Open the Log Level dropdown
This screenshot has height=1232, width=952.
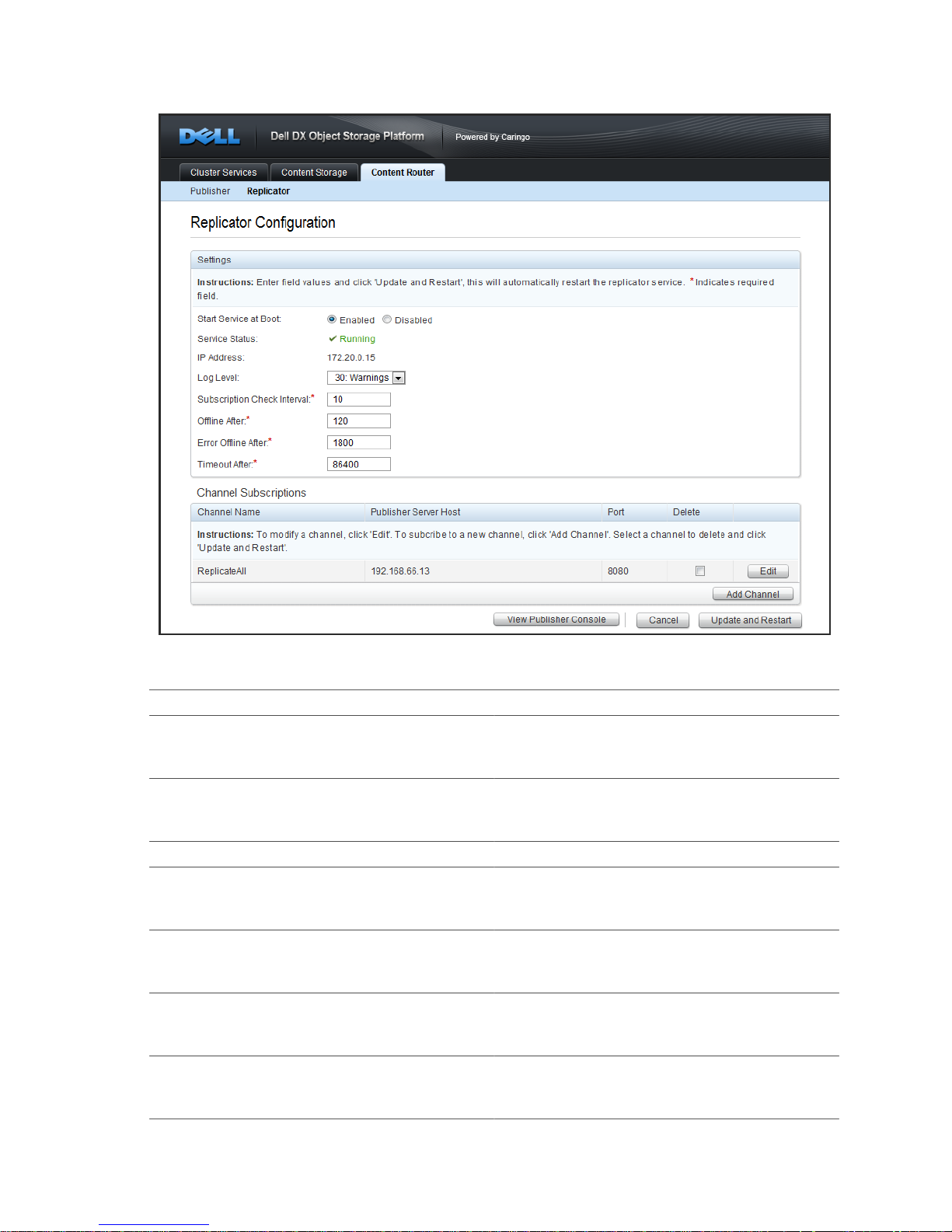[x=366, y=378]
